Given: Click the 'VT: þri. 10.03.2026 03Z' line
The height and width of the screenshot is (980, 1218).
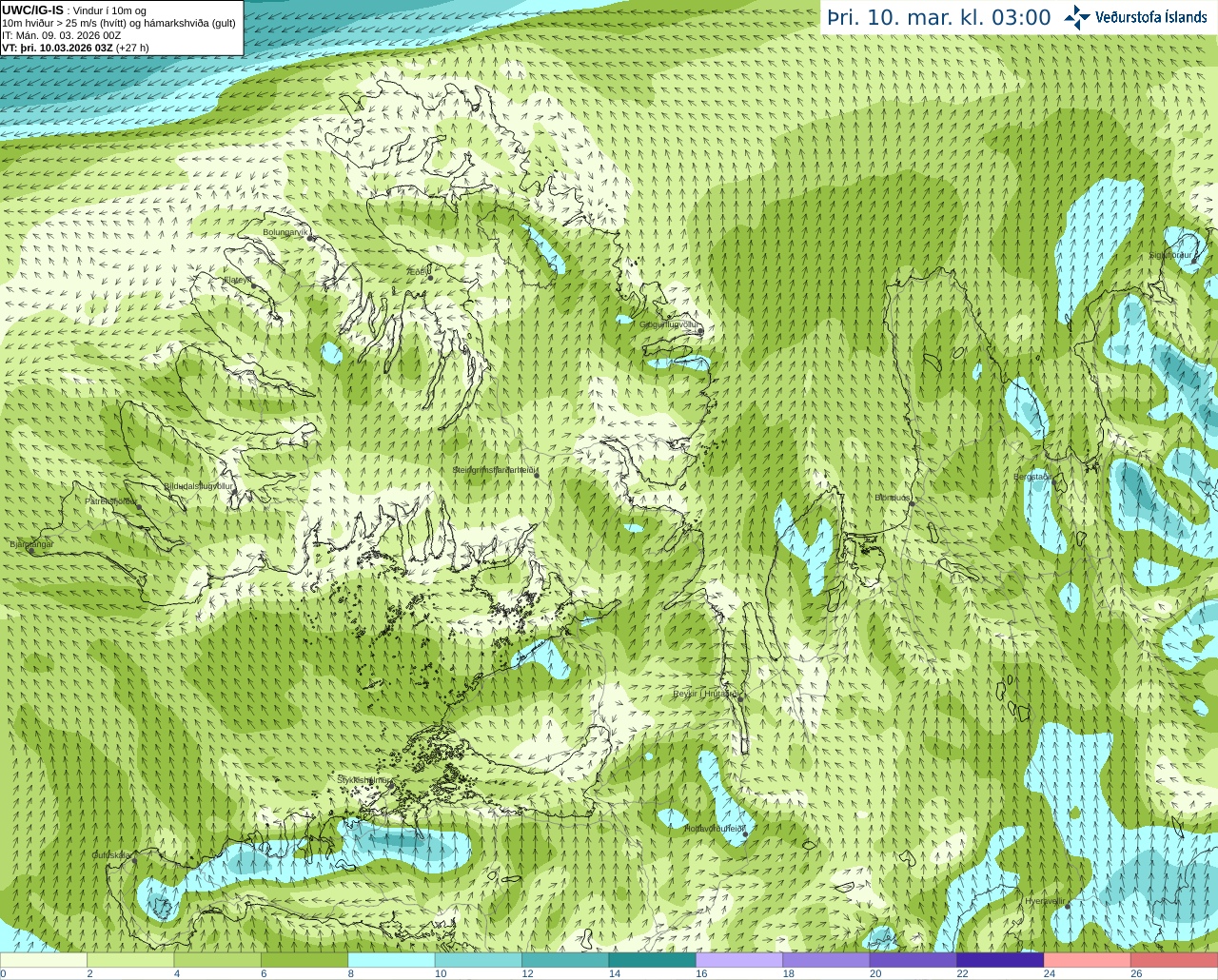Looking at the screenshot, I should [75, 47].
